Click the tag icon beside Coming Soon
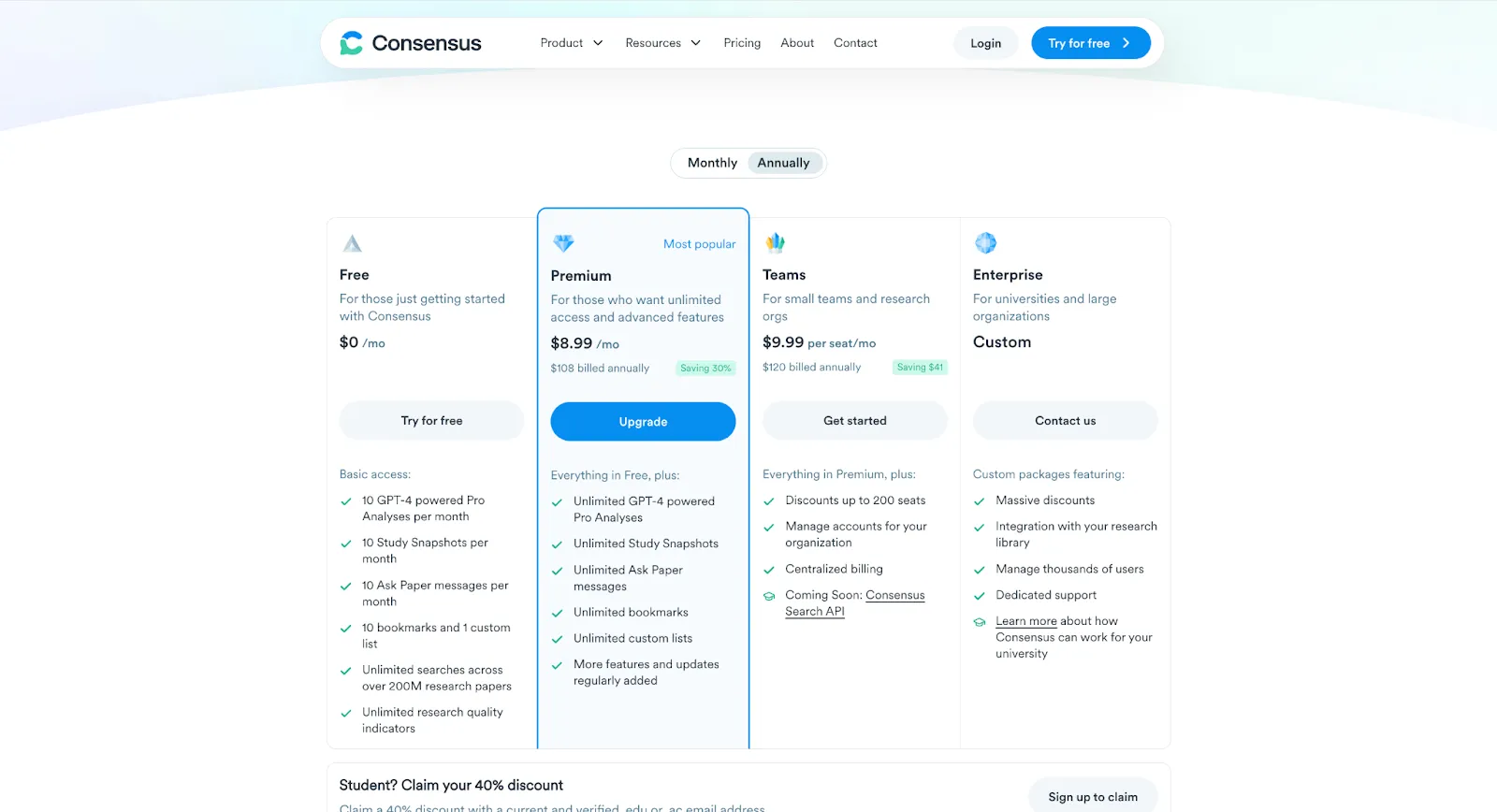This screenshot has width=1497, height=812. tap(769, 595)
